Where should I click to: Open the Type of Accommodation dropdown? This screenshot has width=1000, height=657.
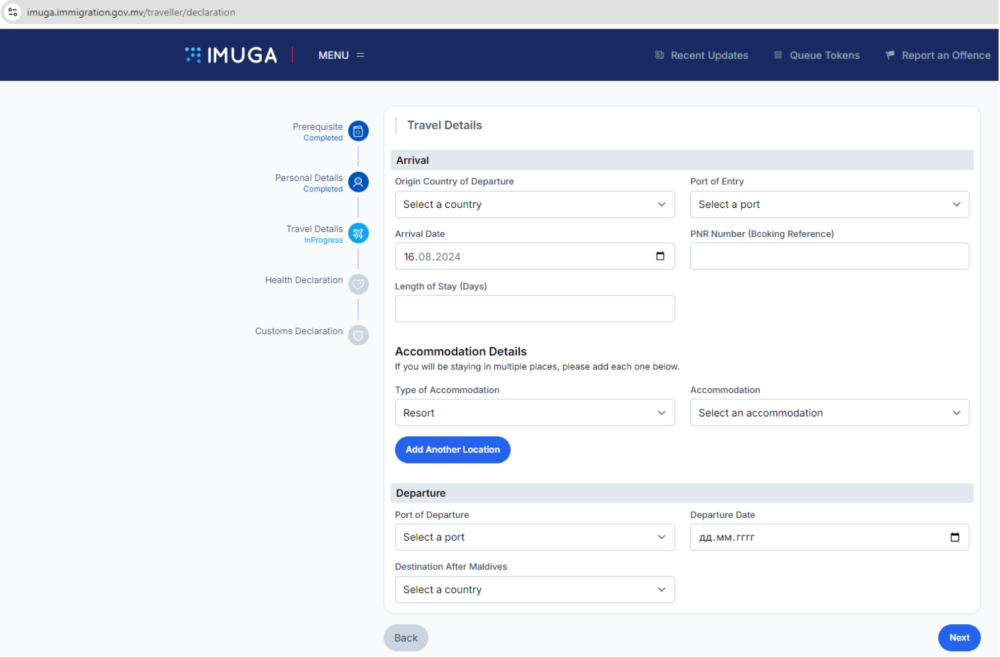click(534, 413)
